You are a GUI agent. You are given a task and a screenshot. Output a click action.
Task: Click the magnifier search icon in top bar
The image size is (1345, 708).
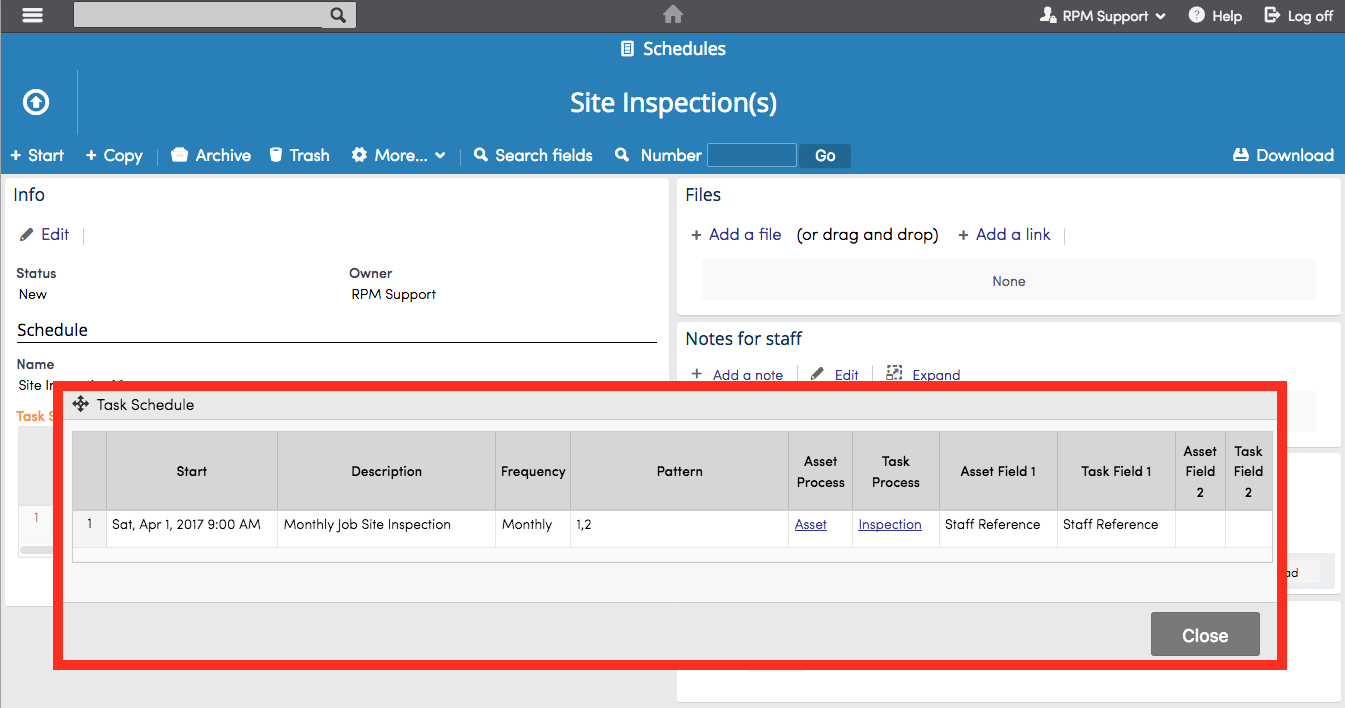pos(338,15)
